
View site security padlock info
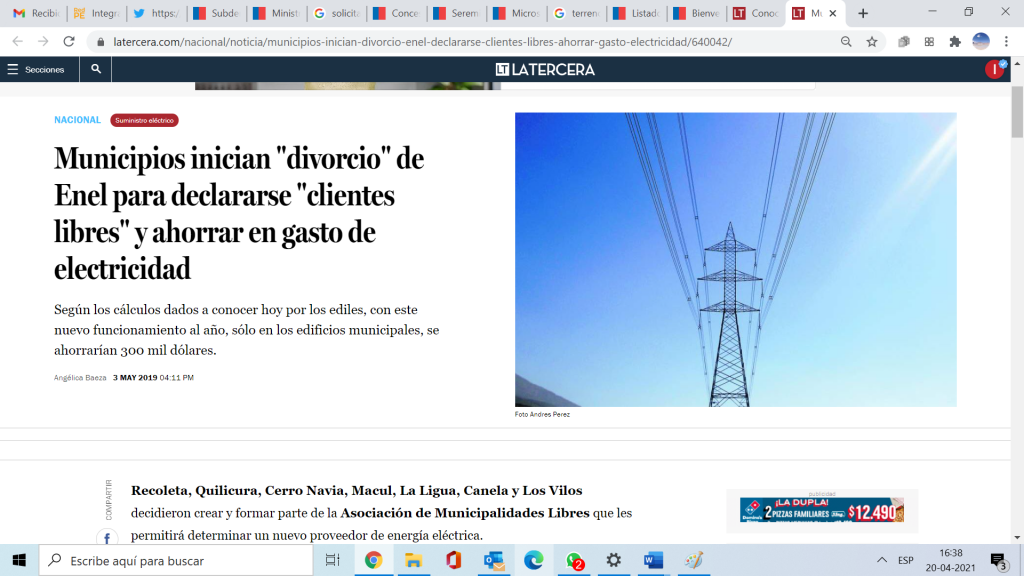tap(100, 42)
